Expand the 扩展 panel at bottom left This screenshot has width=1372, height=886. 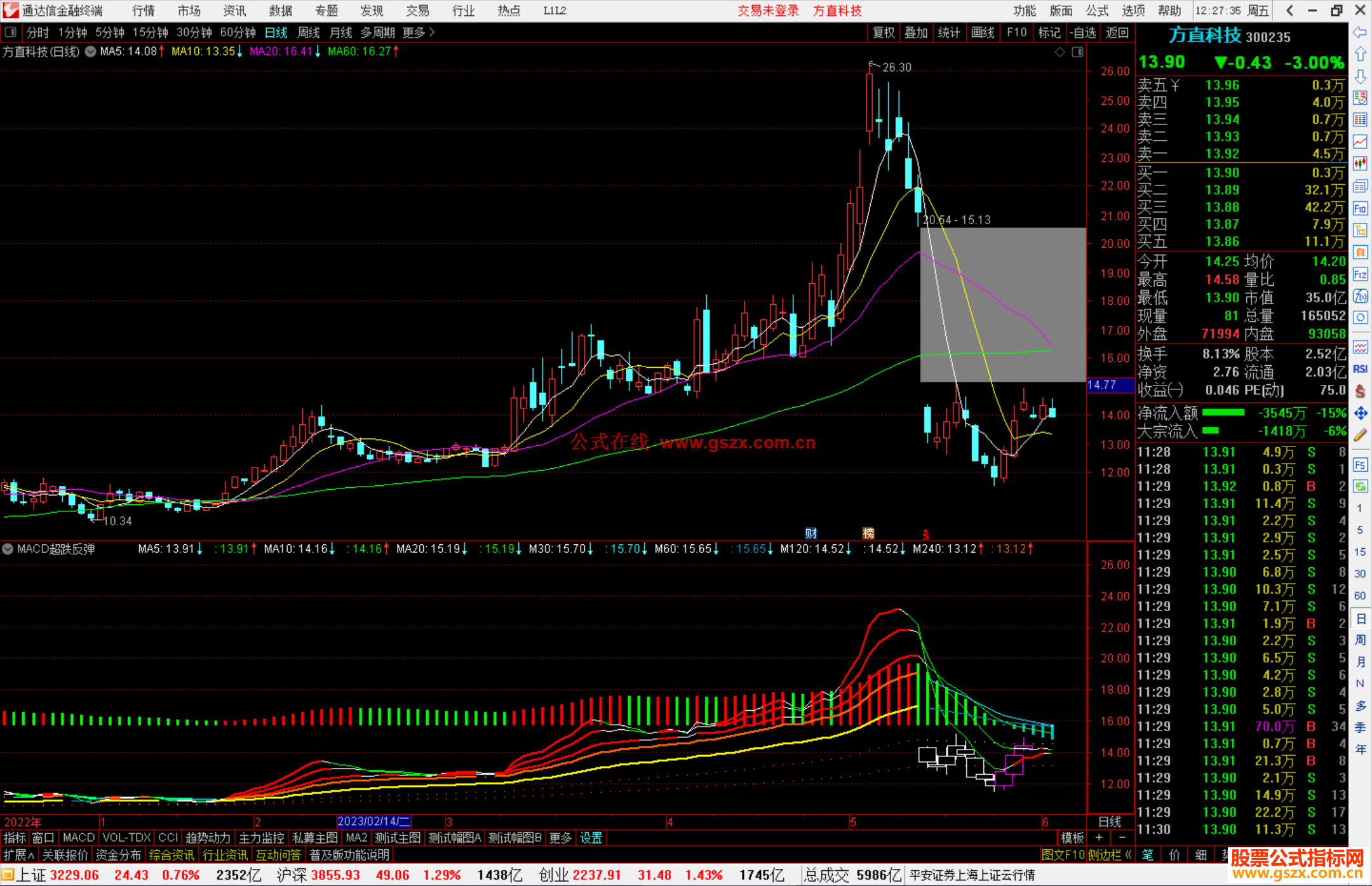point(19,856)
